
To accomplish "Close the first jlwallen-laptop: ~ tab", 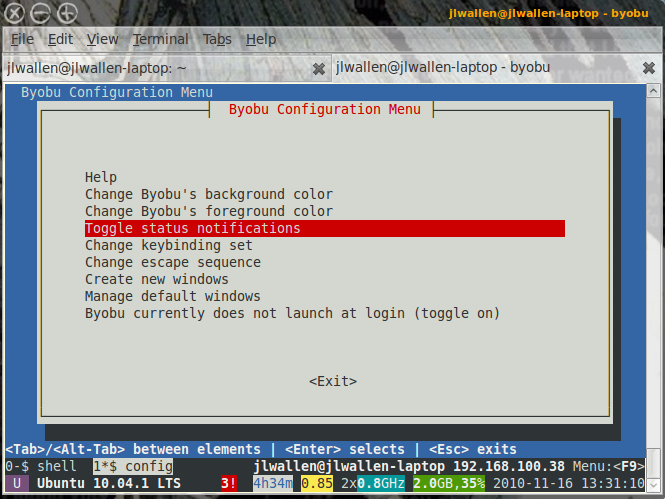I will tap(318, 69).
